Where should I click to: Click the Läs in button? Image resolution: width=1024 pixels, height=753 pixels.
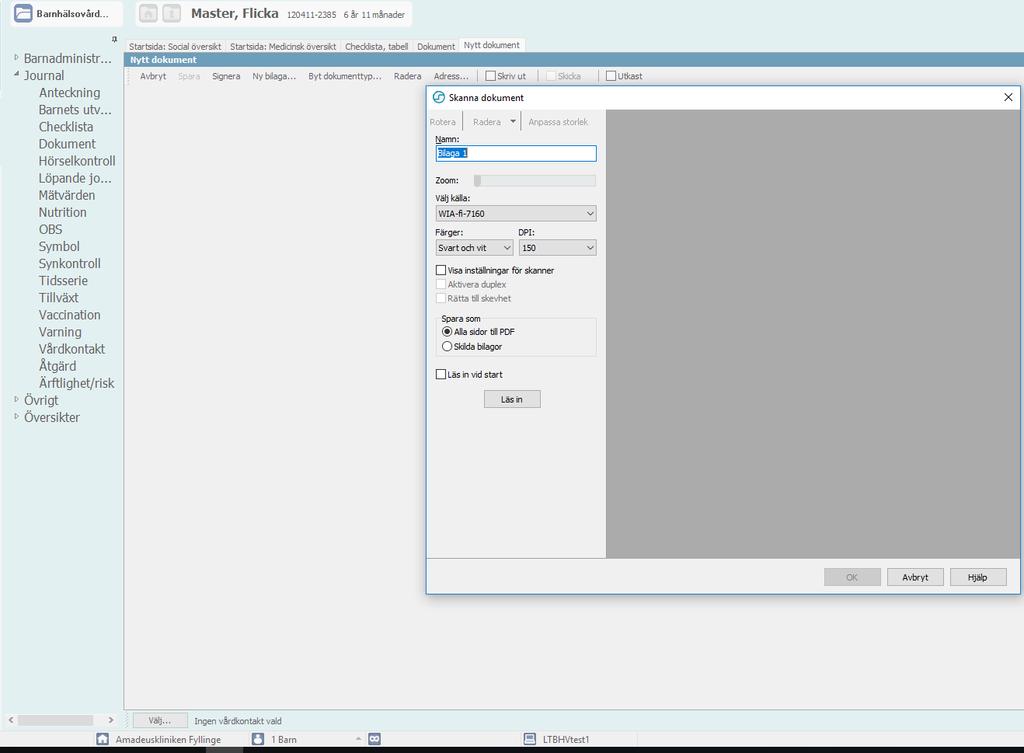point(512,399)
